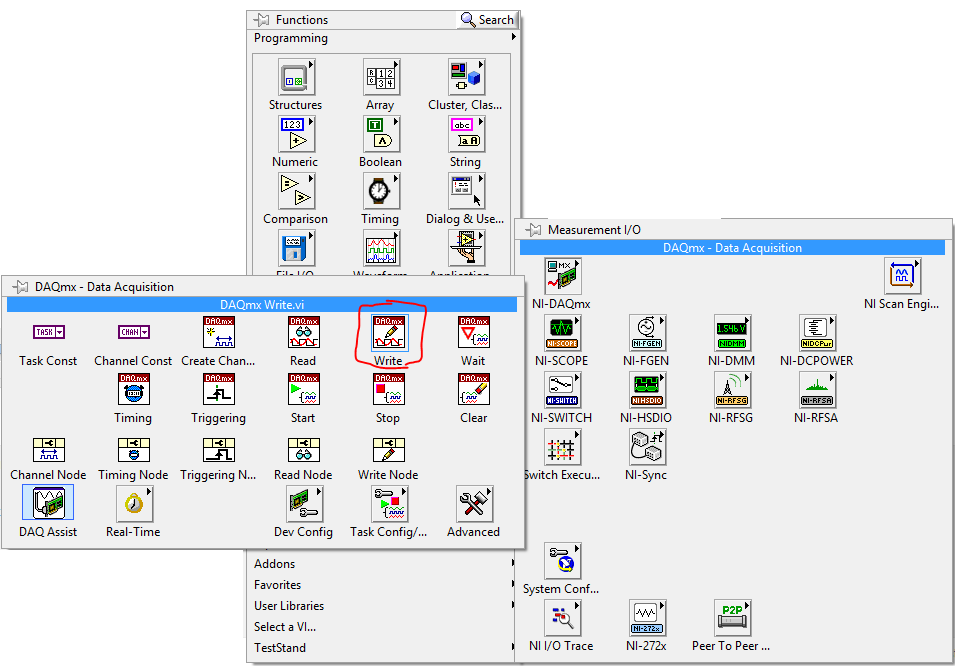Select the DAQmx Start VI
Screen dimensions: 957x666
pyautogui.click(x=303, y=389)
